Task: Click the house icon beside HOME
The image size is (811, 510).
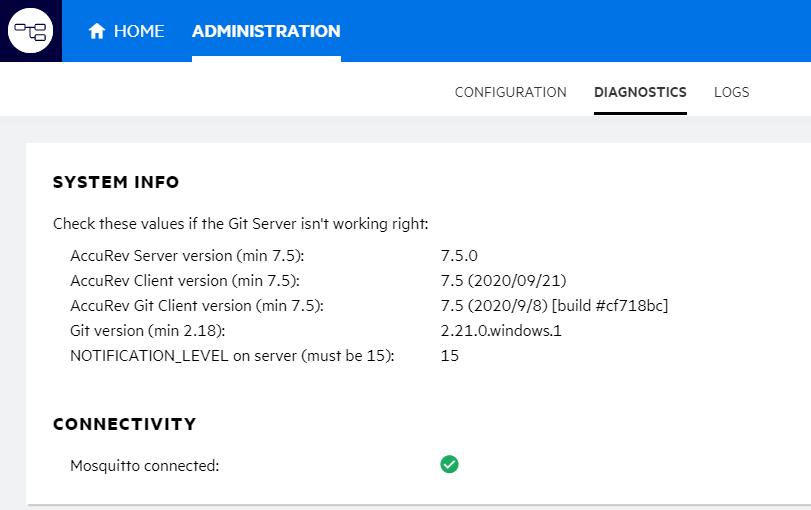Action: 97,32
